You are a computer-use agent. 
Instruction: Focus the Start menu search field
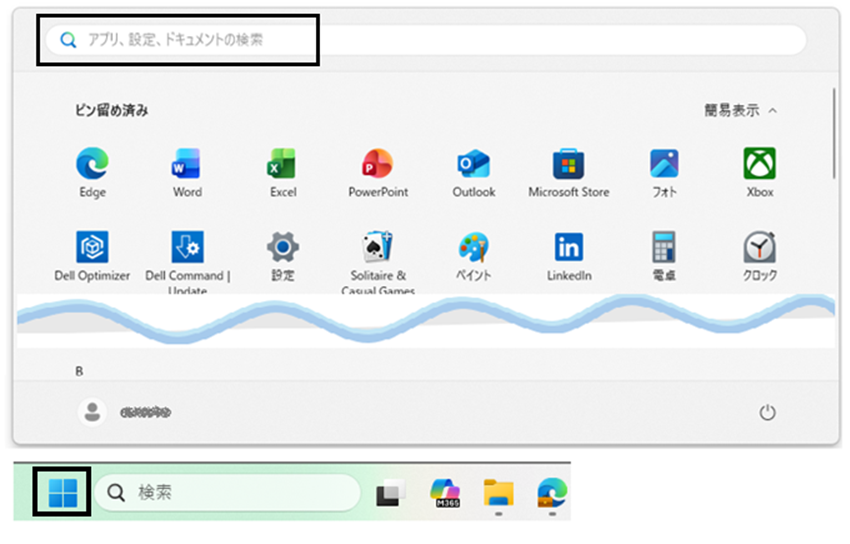click(426, 40)
